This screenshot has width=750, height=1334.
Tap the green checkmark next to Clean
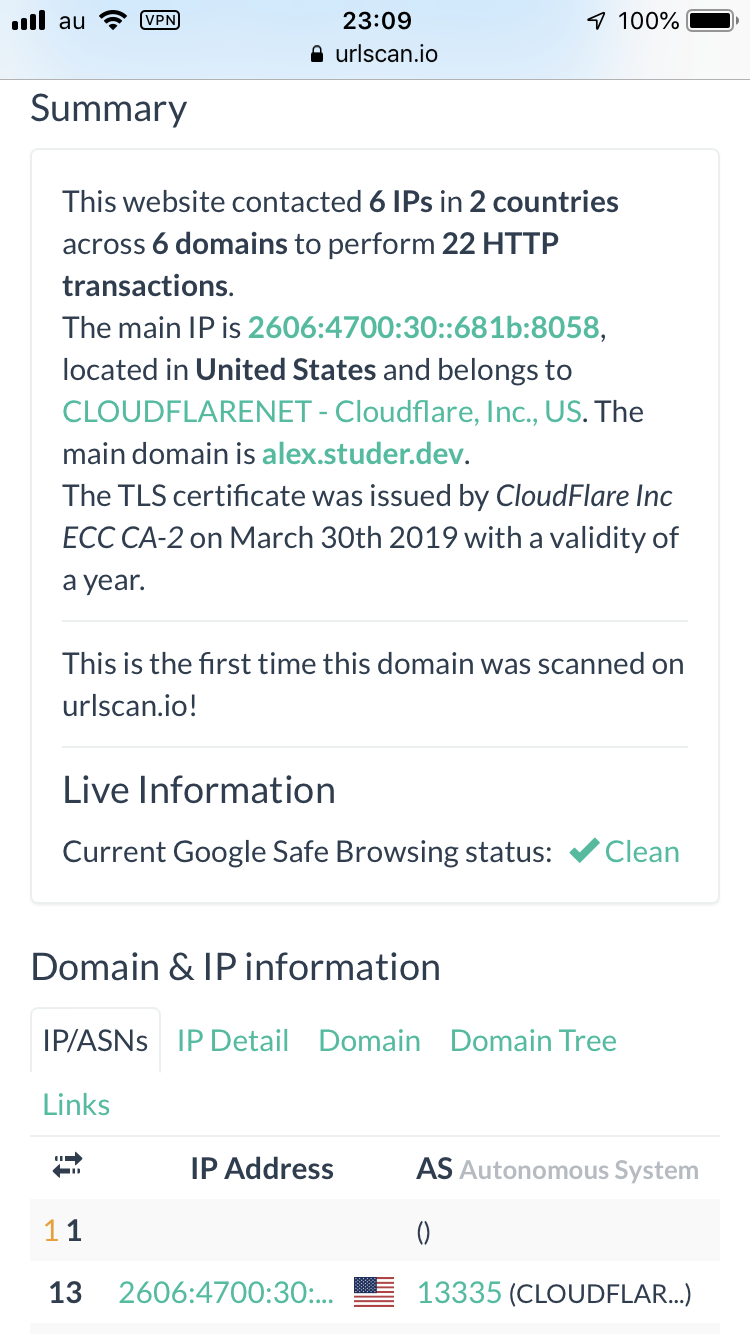pyautogui.click(x=584, y=852)
